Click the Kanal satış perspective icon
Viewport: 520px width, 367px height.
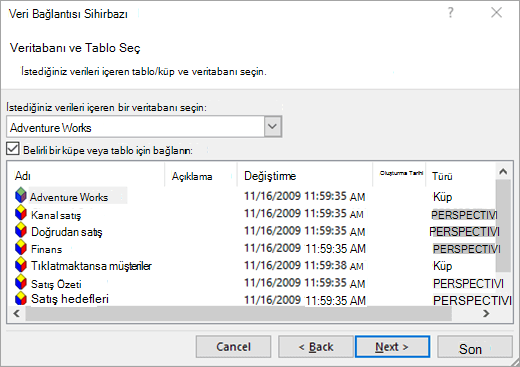click(x=21, y=213)
